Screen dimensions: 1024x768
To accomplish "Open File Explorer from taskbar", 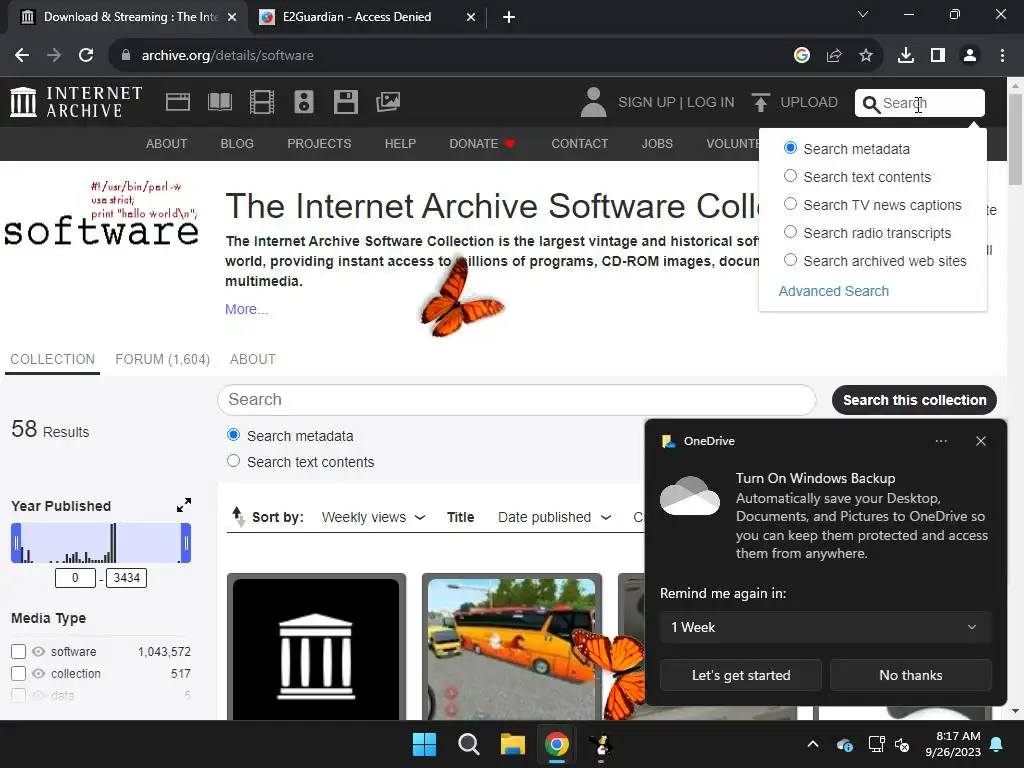I will (513, 744).
